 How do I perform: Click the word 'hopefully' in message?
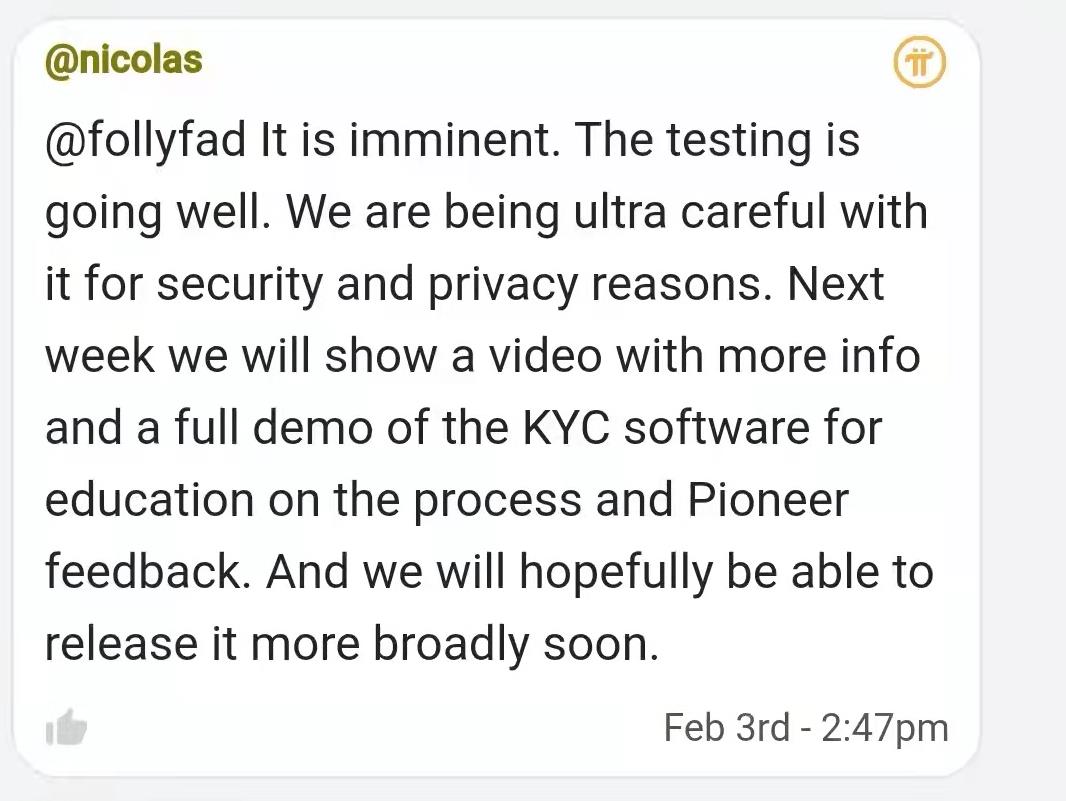(x=616, y=573)
